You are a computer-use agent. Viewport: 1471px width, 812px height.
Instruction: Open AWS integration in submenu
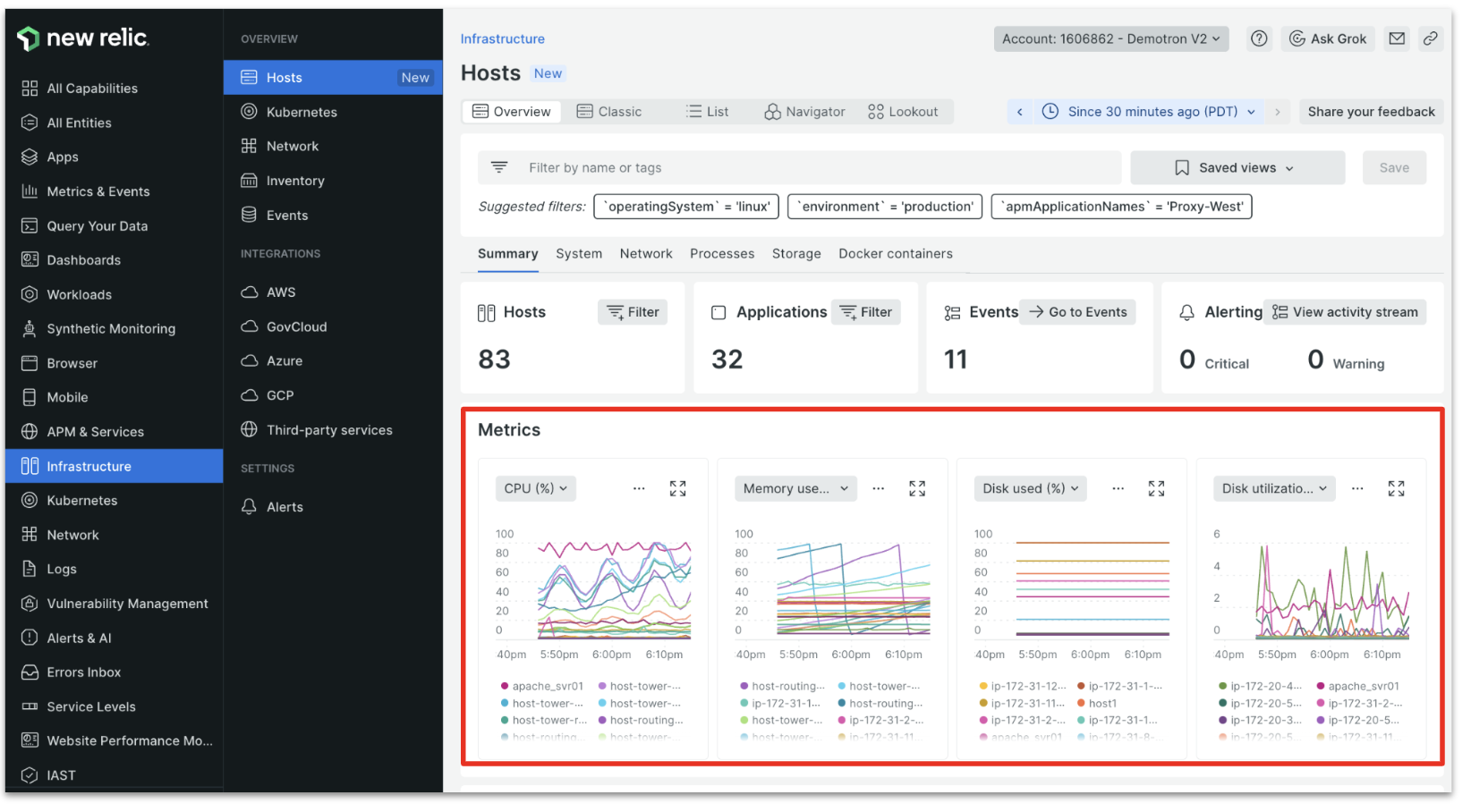tap(333, 292)
